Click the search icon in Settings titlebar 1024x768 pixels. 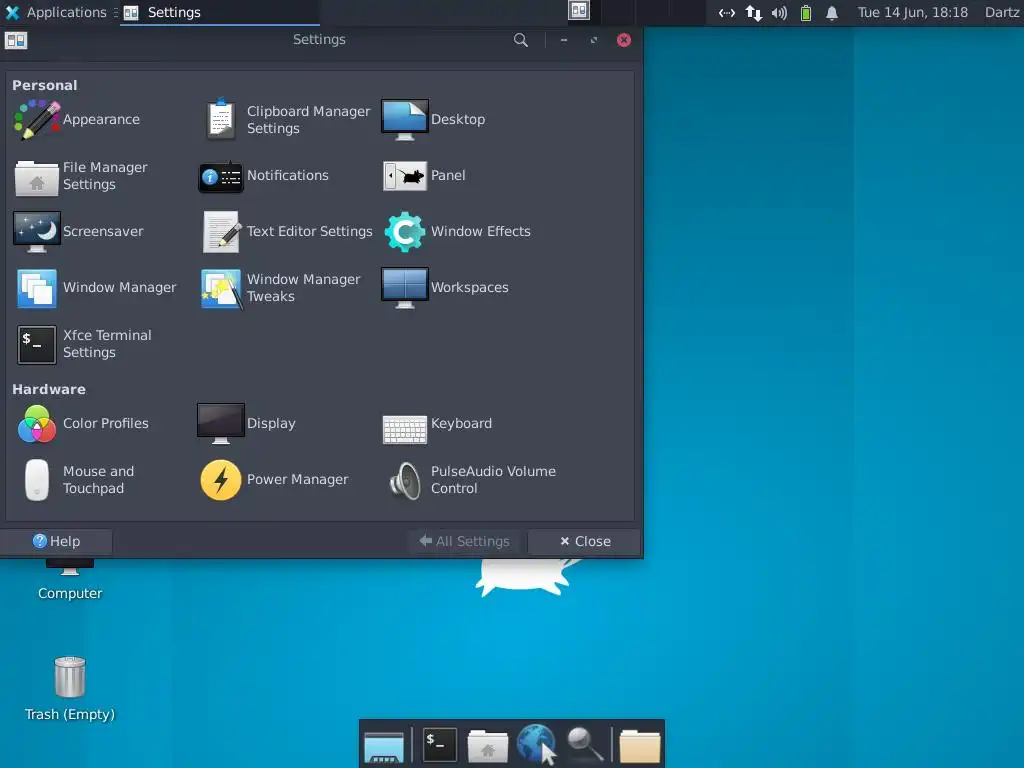[x=520, y=40]
